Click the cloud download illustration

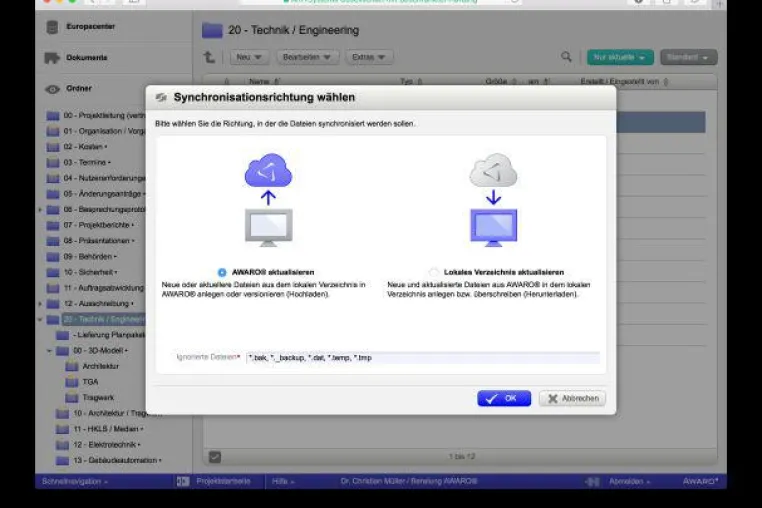pyautogui.click(x=493, y=170)
